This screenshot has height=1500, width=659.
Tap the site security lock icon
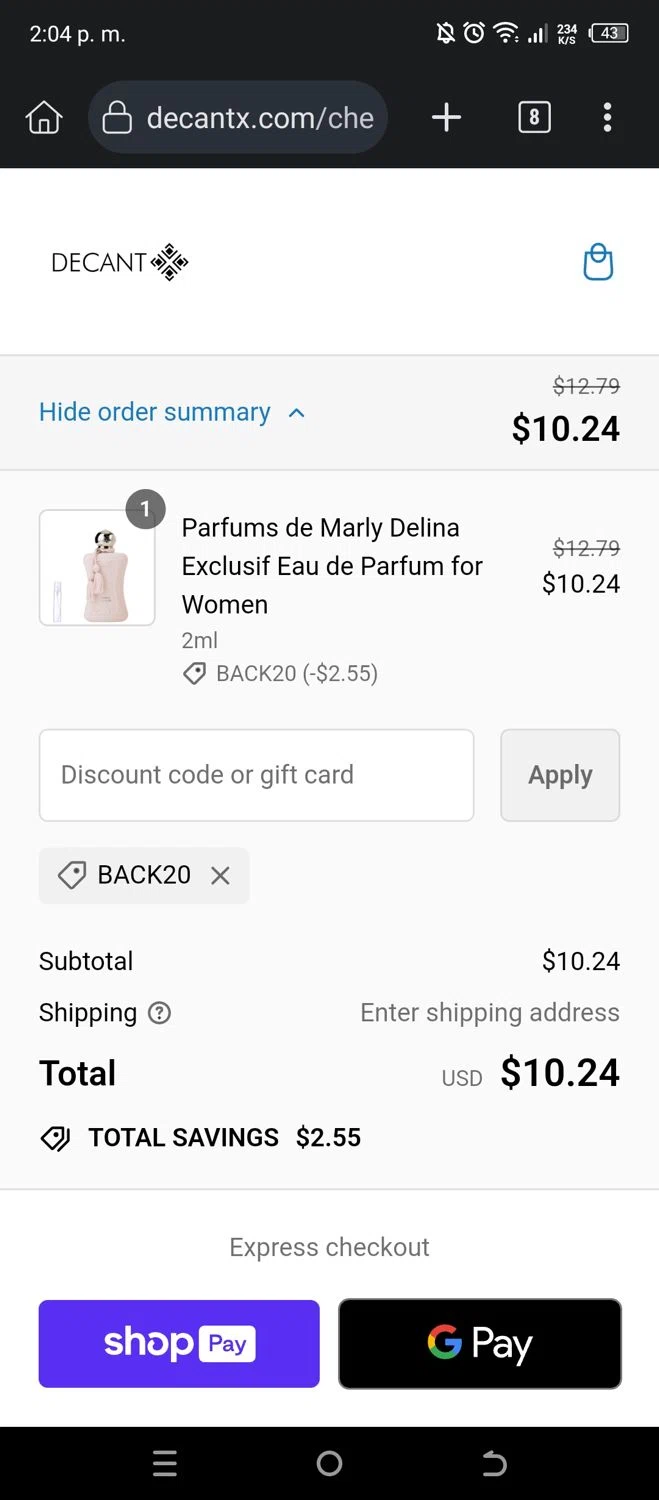pos(117,118)
